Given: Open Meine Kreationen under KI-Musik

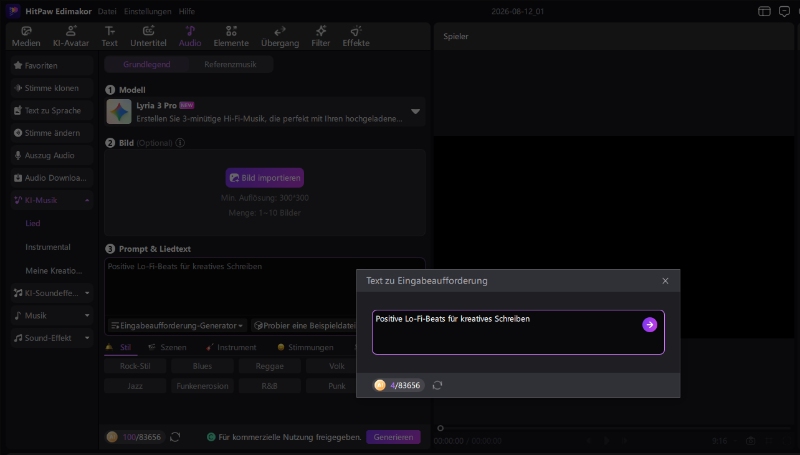Looking at the screenshot, I should pos(54,270).
